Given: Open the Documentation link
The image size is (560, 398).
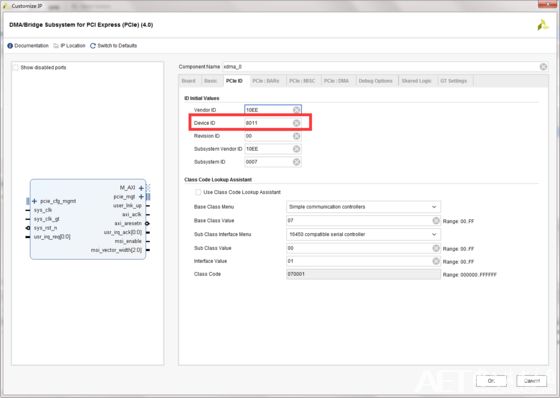Looking at the screenshot, I should coord(28,46).
